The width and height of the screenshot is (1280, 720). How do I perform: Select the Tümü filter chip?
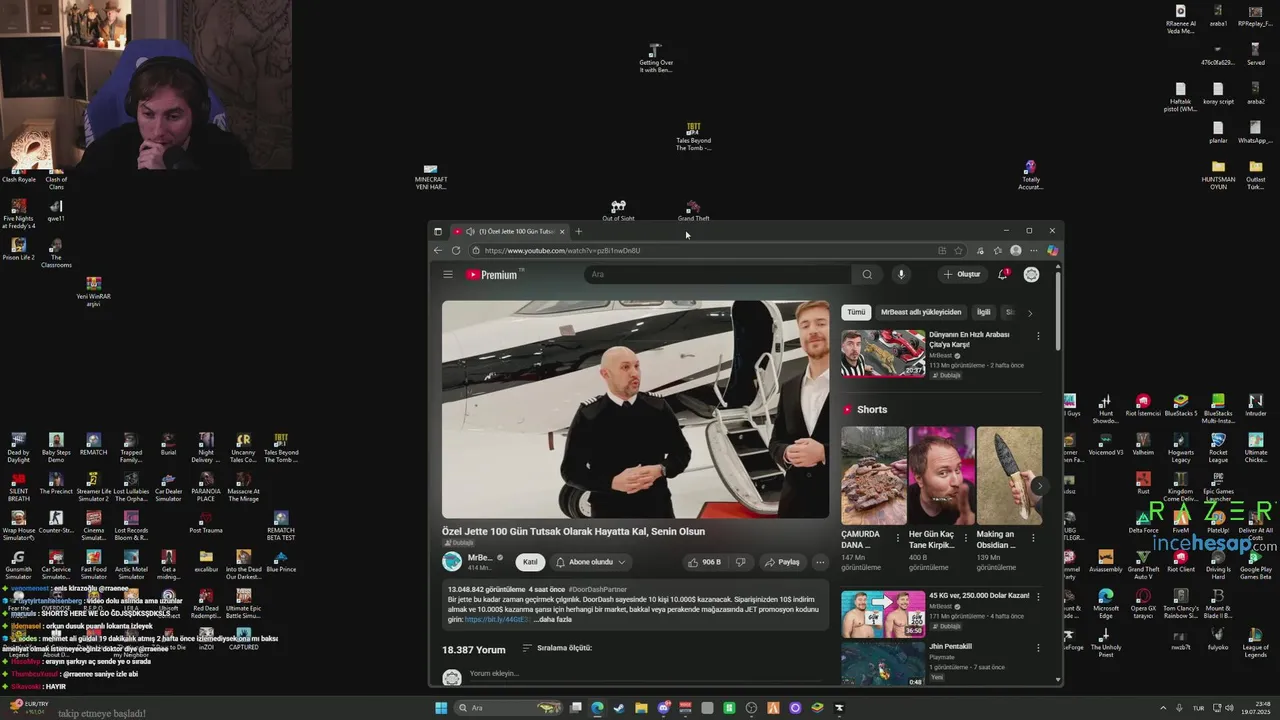tap(856, 312)
